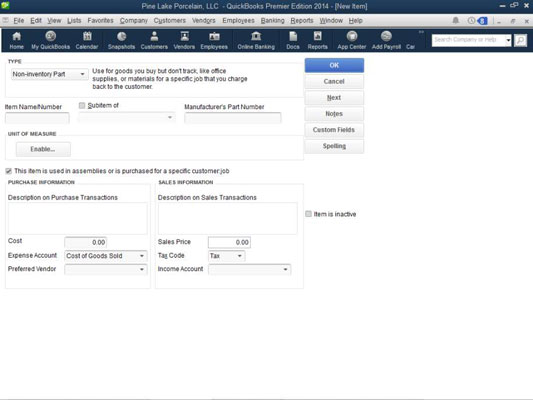Expand the Expense Account dropdown
The width and height of the screenshot is (533, 400).
[x=106, y=256]
